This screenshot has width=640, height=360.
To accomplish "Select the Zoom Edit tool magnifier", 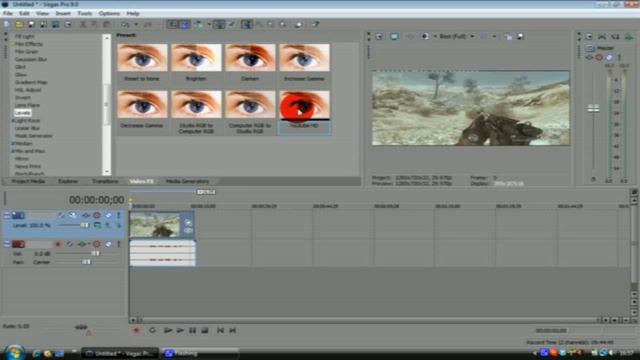I will tap(282, 24).
